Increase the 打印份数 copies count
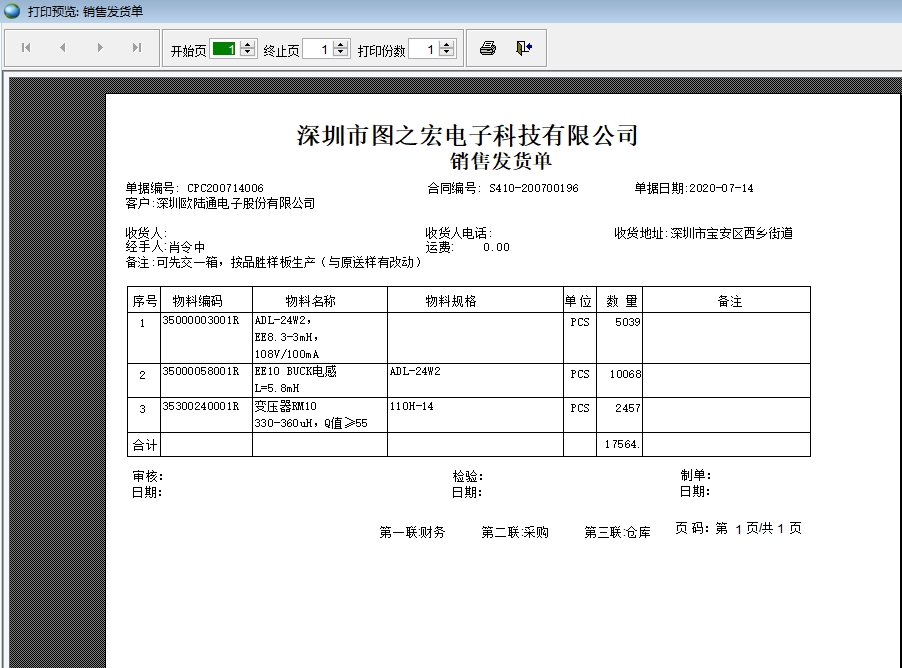This screenshot has width=902, height=668. [x=447, y=42]
